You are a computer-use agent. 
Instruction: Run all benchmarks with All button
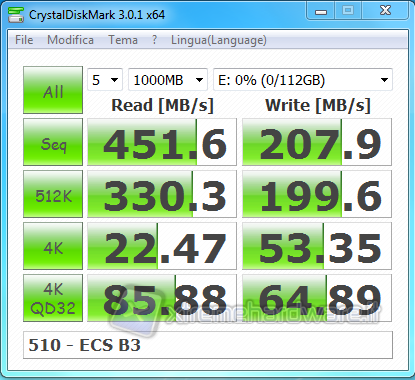pyautogui.click(x=53, y=90)
